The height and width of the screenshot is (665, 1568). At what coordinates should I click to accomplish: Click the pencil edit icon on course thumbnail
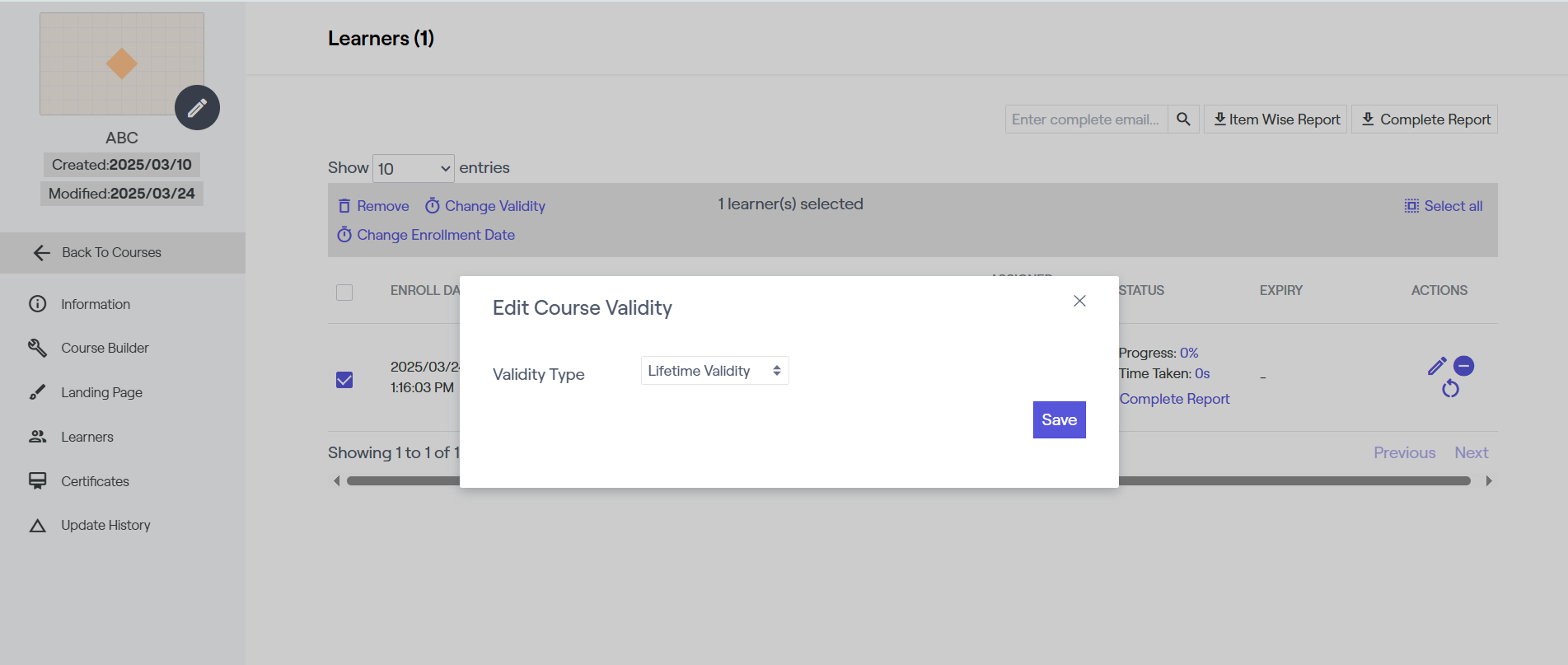[197, 108]
